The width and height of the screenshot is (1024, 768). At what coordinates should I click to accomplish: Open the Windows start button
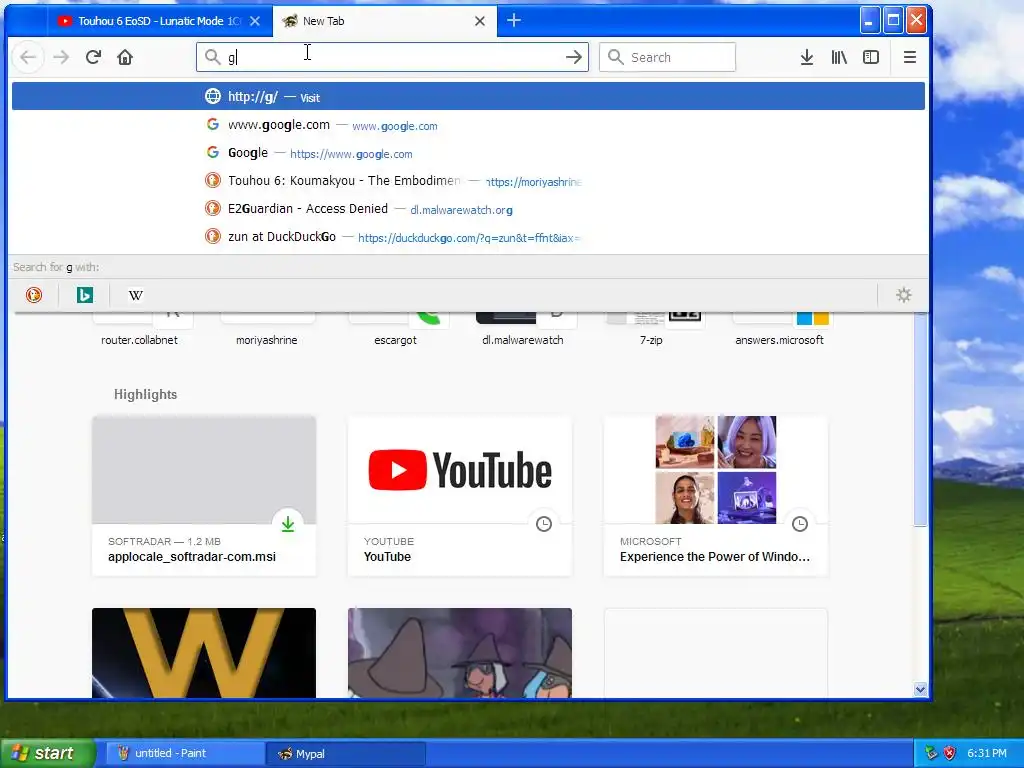(x=46, y=753)
